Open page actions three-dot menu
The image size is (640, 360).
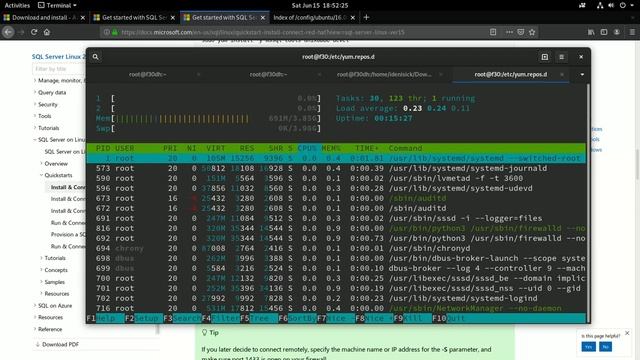509,32
